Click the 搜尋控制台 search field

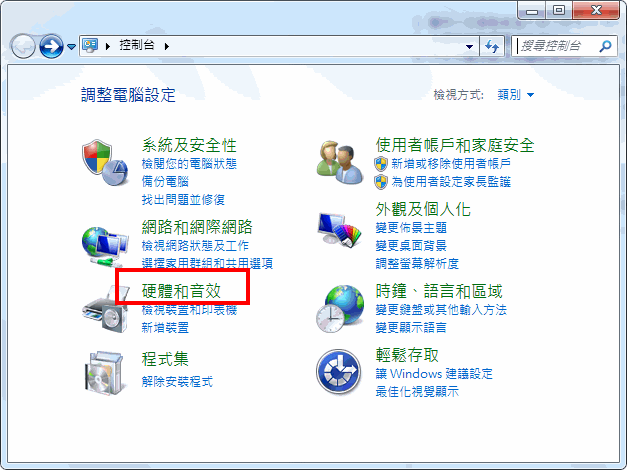point(558,46)
